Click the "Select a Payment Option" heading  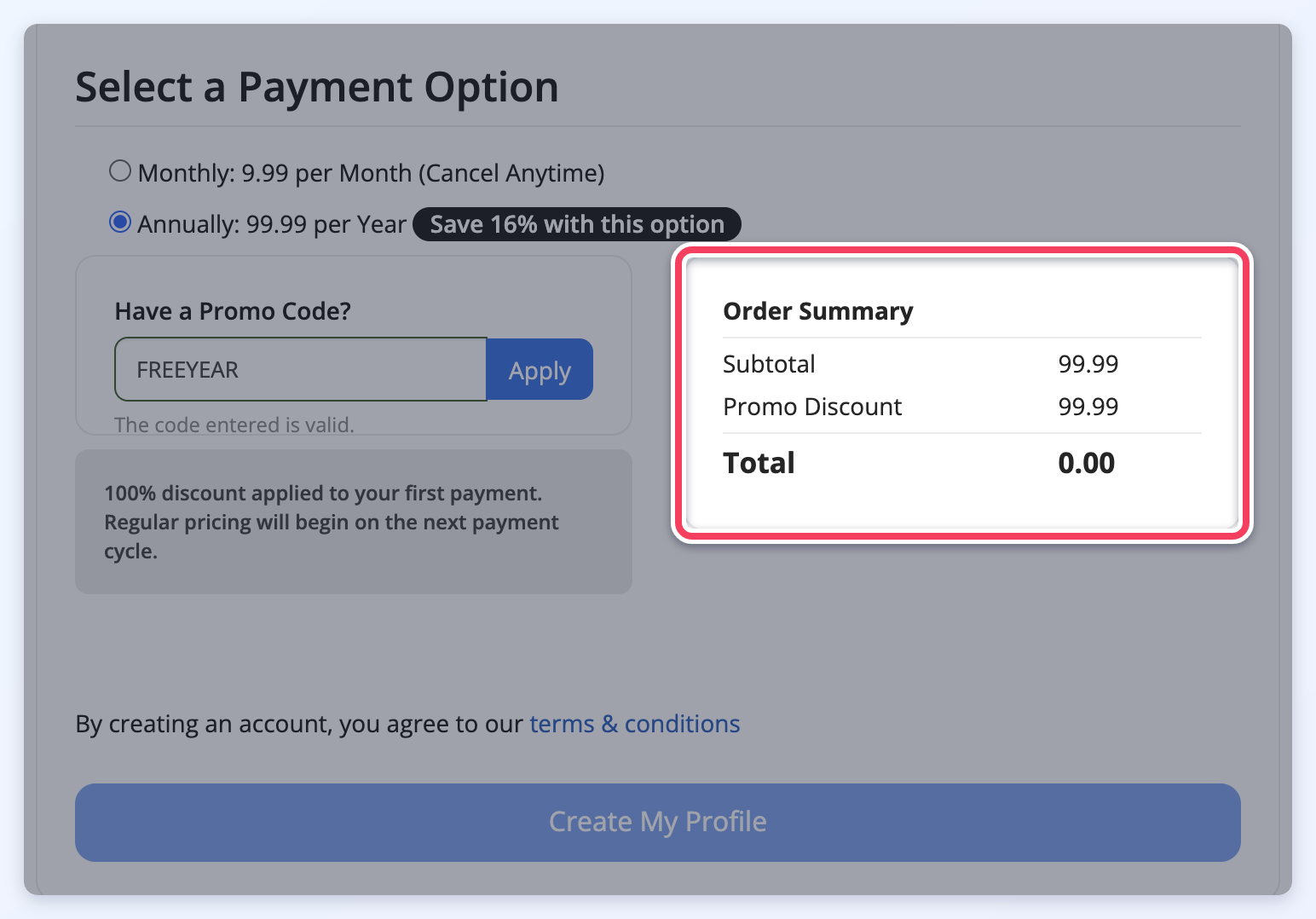click(317, 87)
